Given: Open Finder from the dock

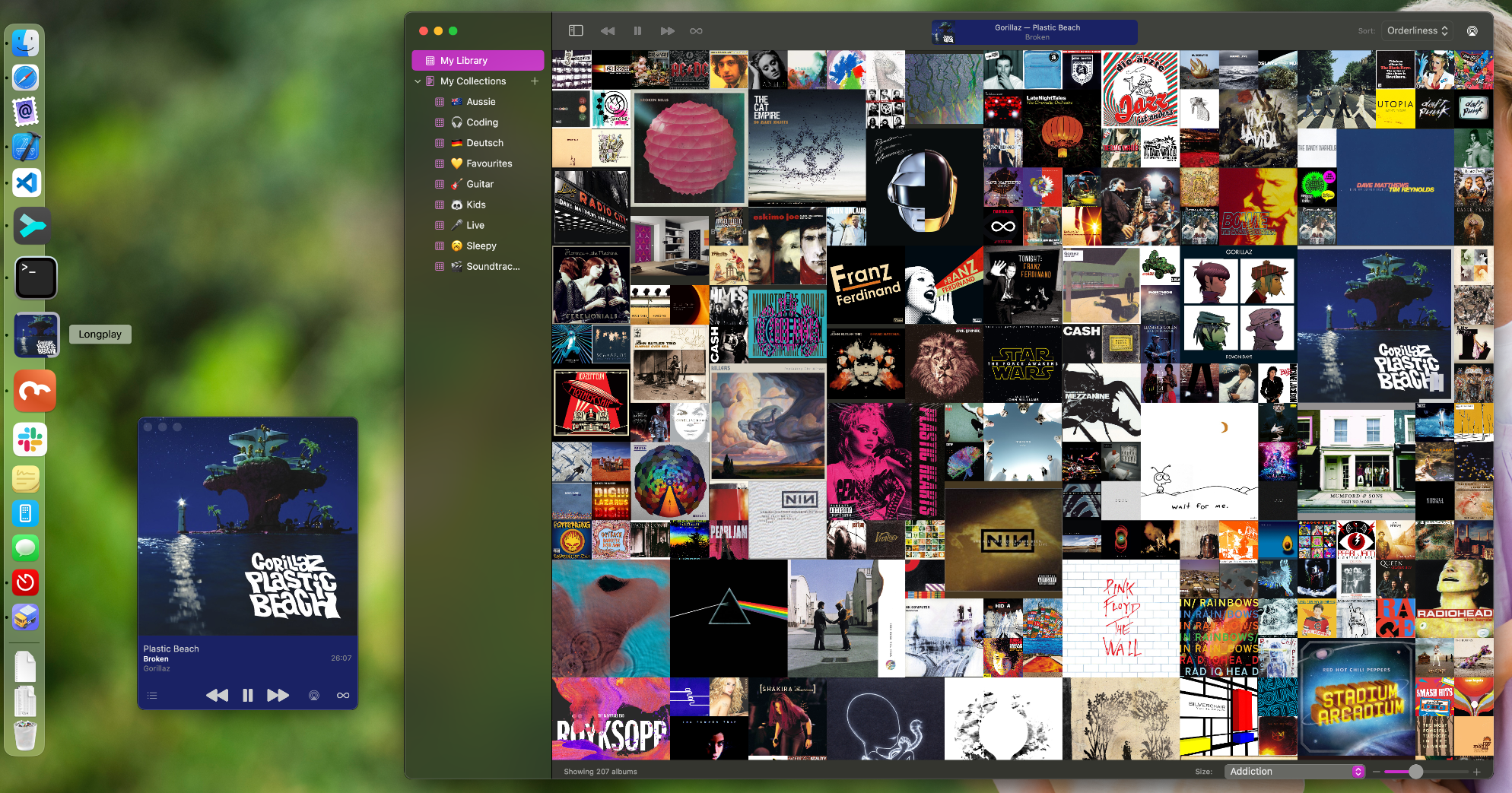Looking at the screenshot, I should coord(26,43).
